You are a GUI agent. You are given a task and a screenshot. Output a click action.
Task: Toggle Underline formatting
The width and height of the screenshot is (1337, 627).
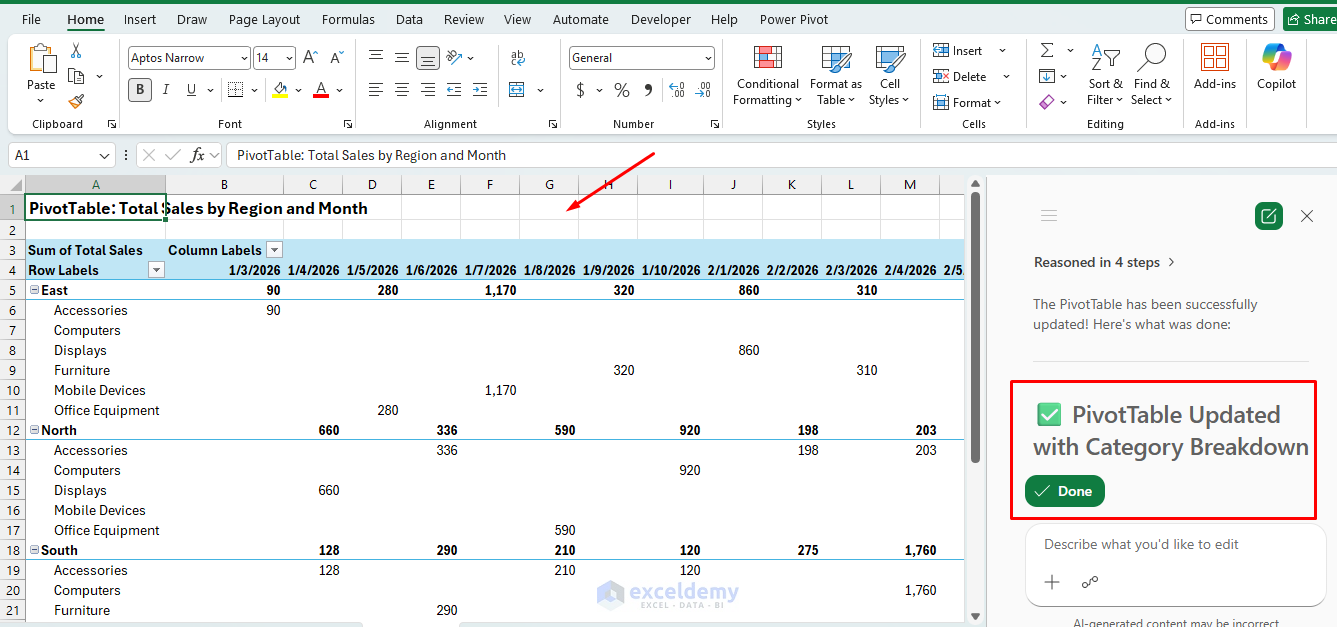(190, 90)
